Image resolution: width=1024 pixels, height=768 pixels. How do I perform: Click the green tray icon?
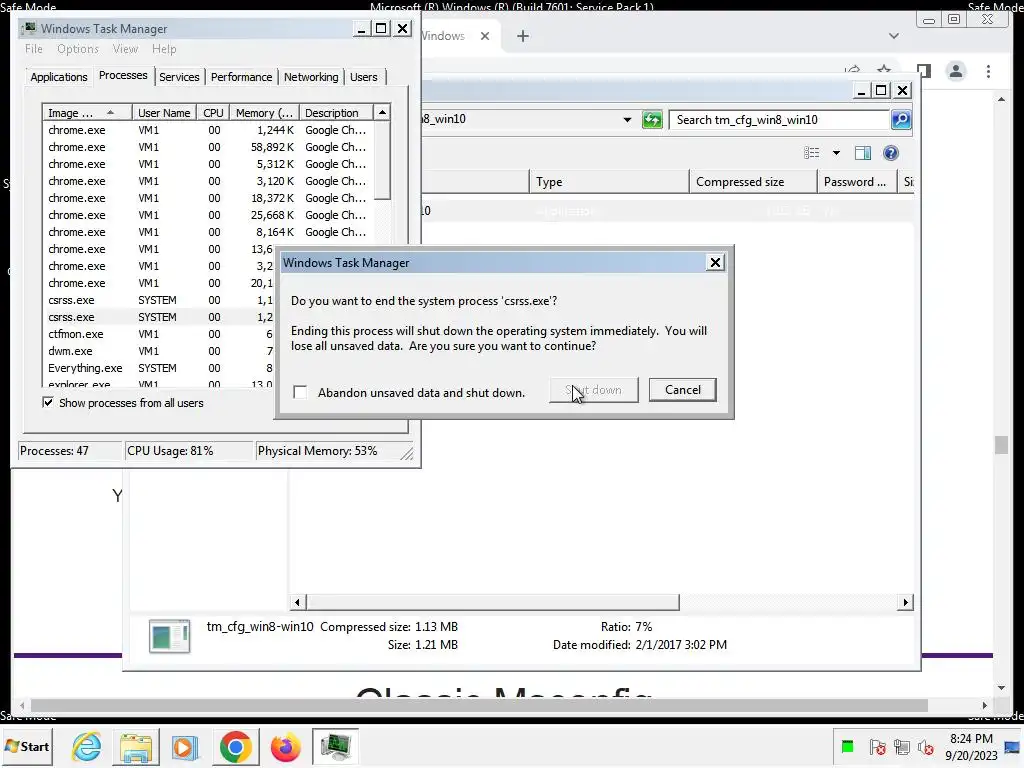[848, 746]
